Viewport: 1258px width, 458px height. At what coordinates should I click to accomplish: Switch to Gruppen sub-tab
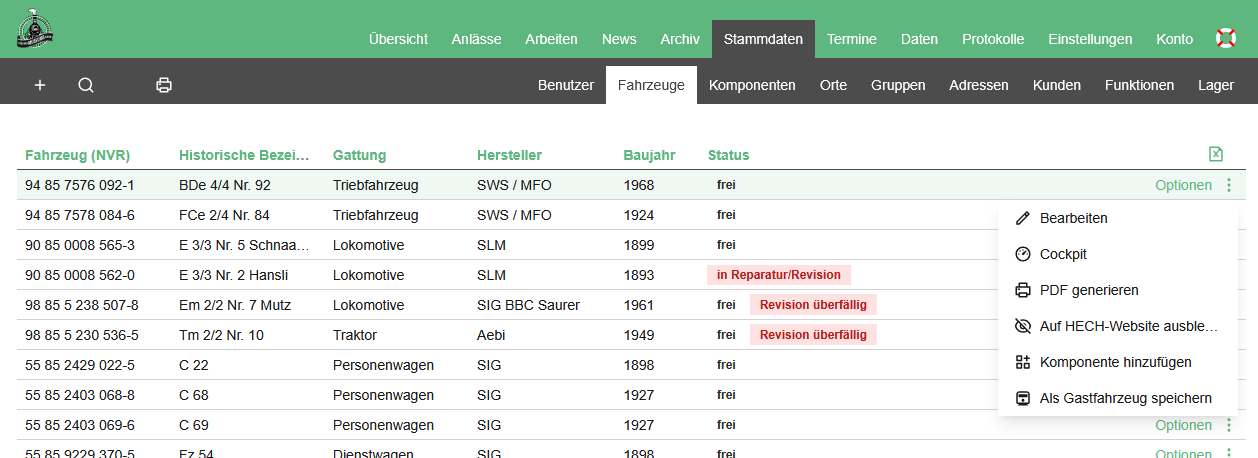click(898, 85)
